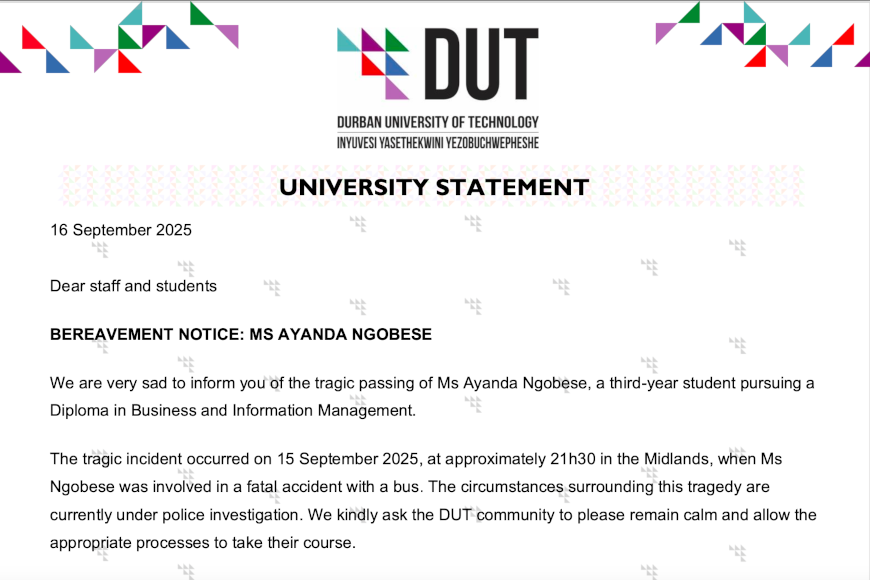Click the University Statement heading
Viewport: 870px width, 580px height.
[x=434, y=187]
